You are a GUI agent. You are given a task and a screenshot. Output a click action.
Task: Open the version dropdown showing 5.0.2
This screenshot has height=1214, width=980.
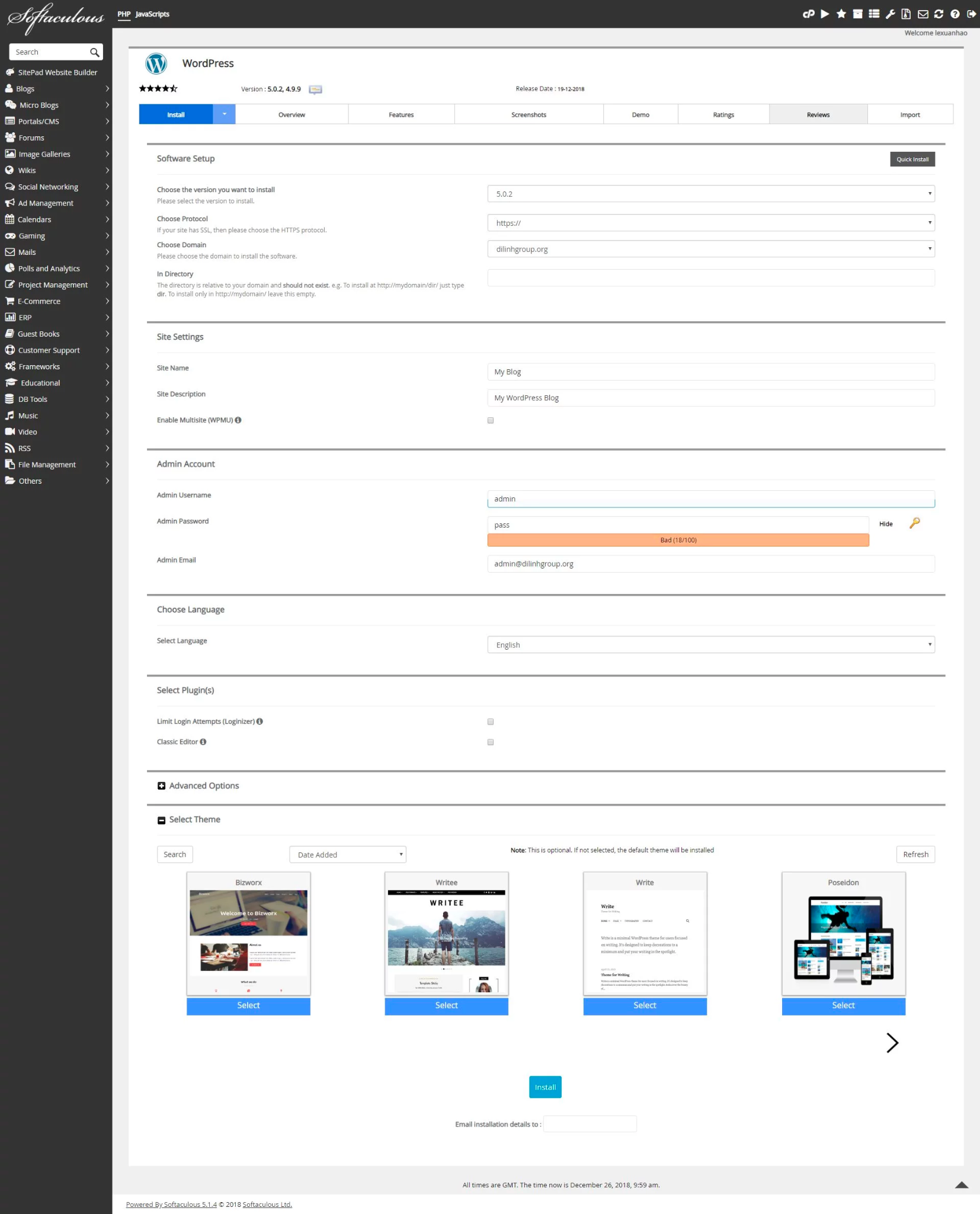pos(711,194)
